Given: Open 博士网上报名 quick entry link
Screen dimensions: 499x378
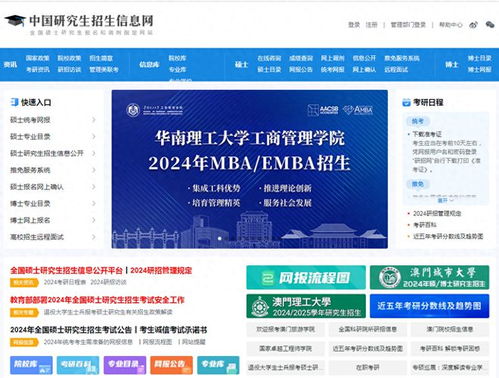Looking at the screenshot, I should (x=30, y=220).
